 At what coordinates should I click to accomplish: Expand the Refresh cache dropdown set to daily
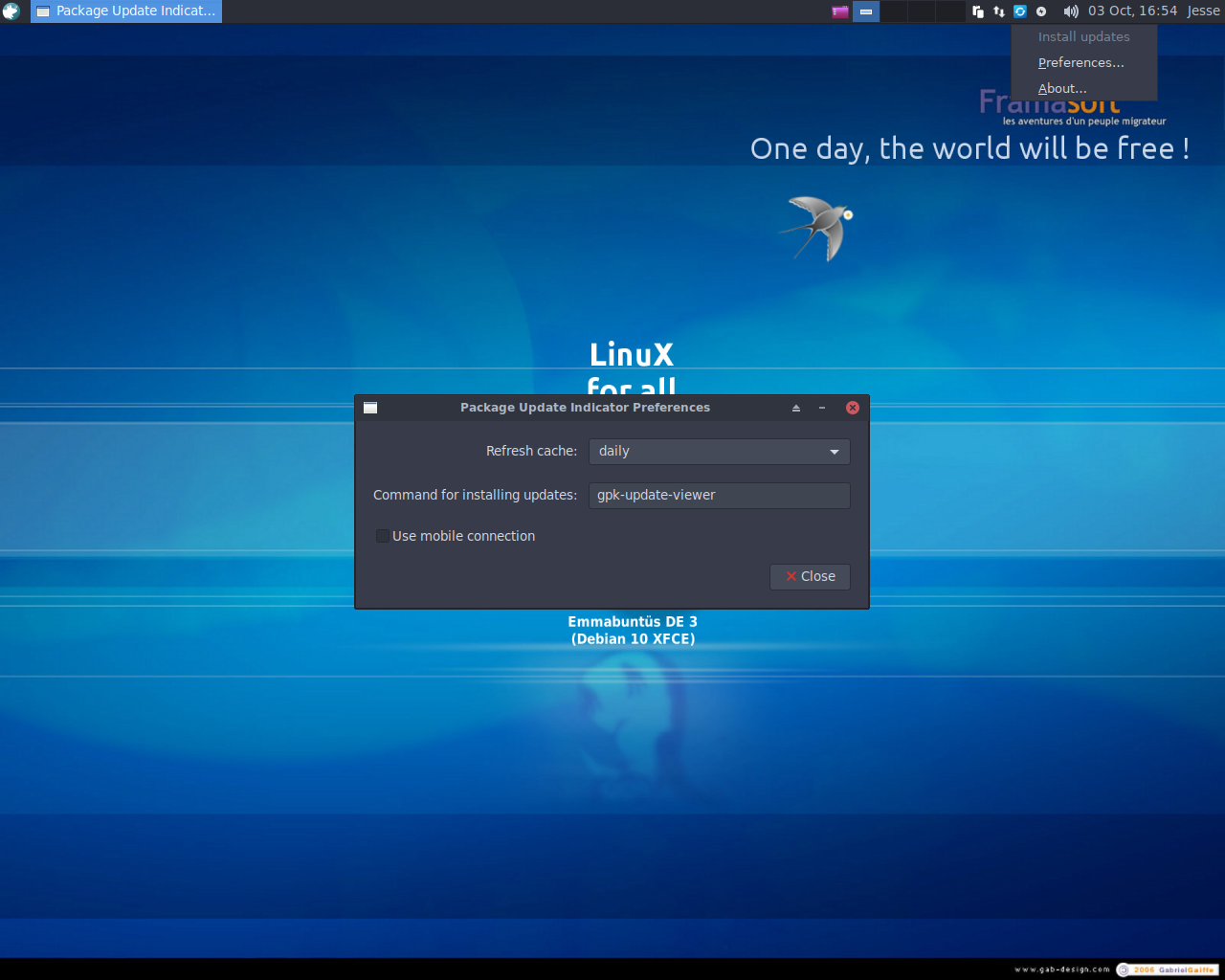pos(720,452)
